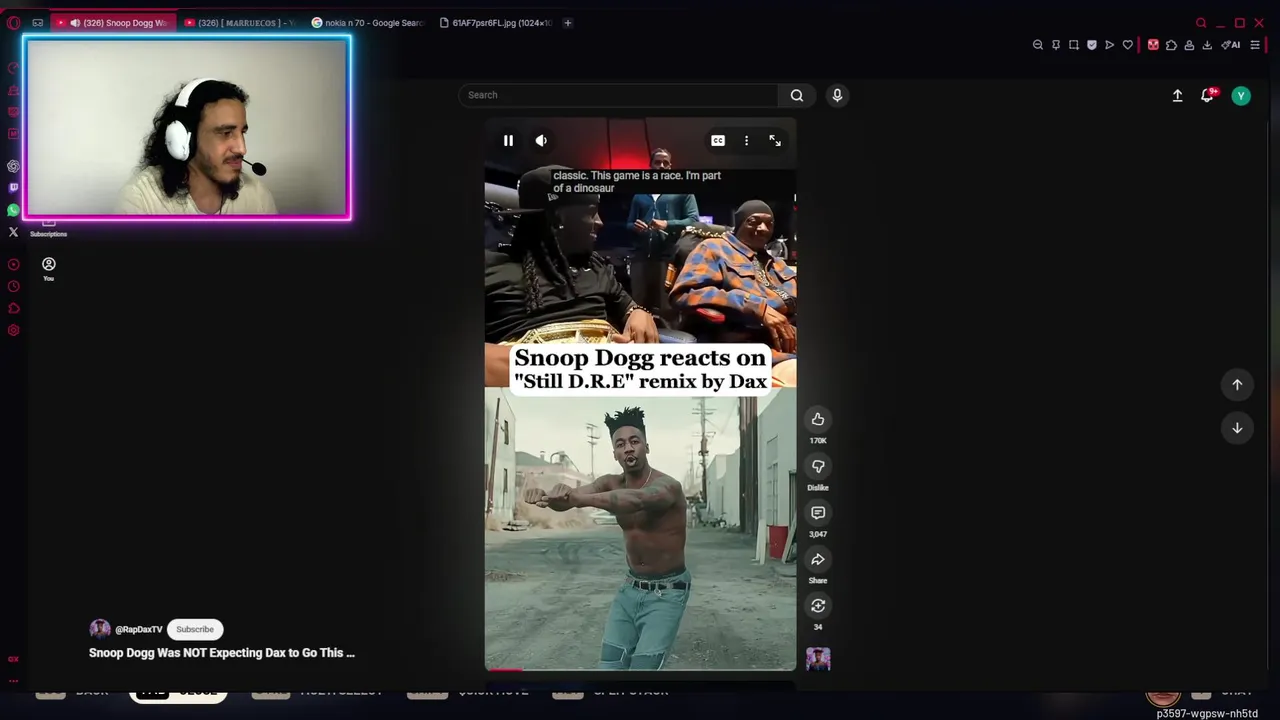
Task: Open the tab search magnifier in title bar
Action: [x=1201, y=22]
